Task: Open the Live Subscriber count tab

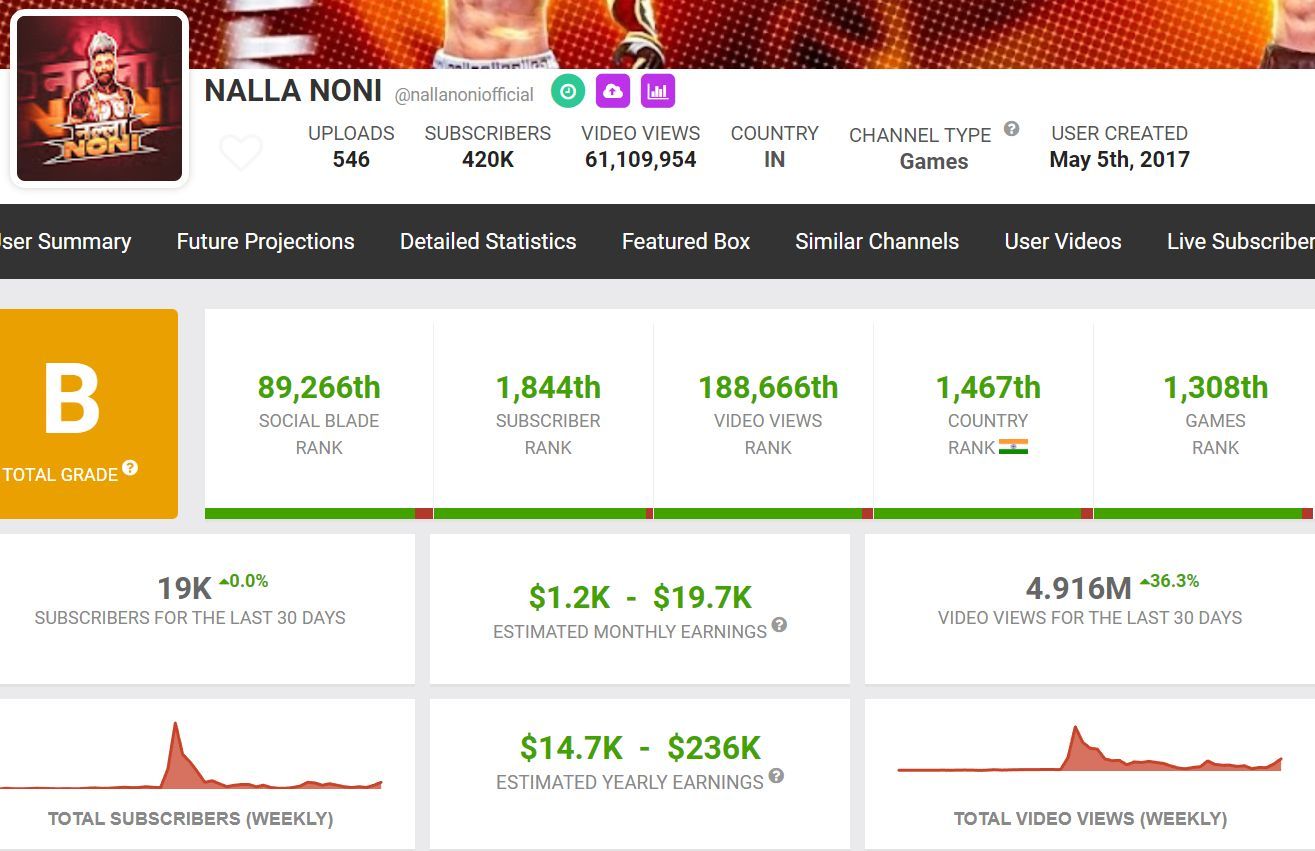Action: (1241, 241)
